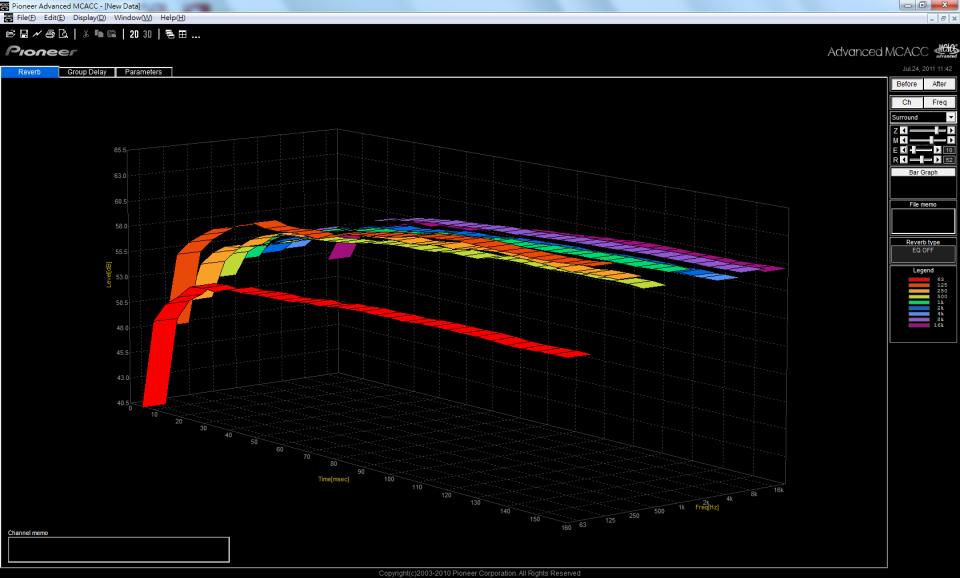
Task: Select the Freq display button
Action: [x=939, y=102]
